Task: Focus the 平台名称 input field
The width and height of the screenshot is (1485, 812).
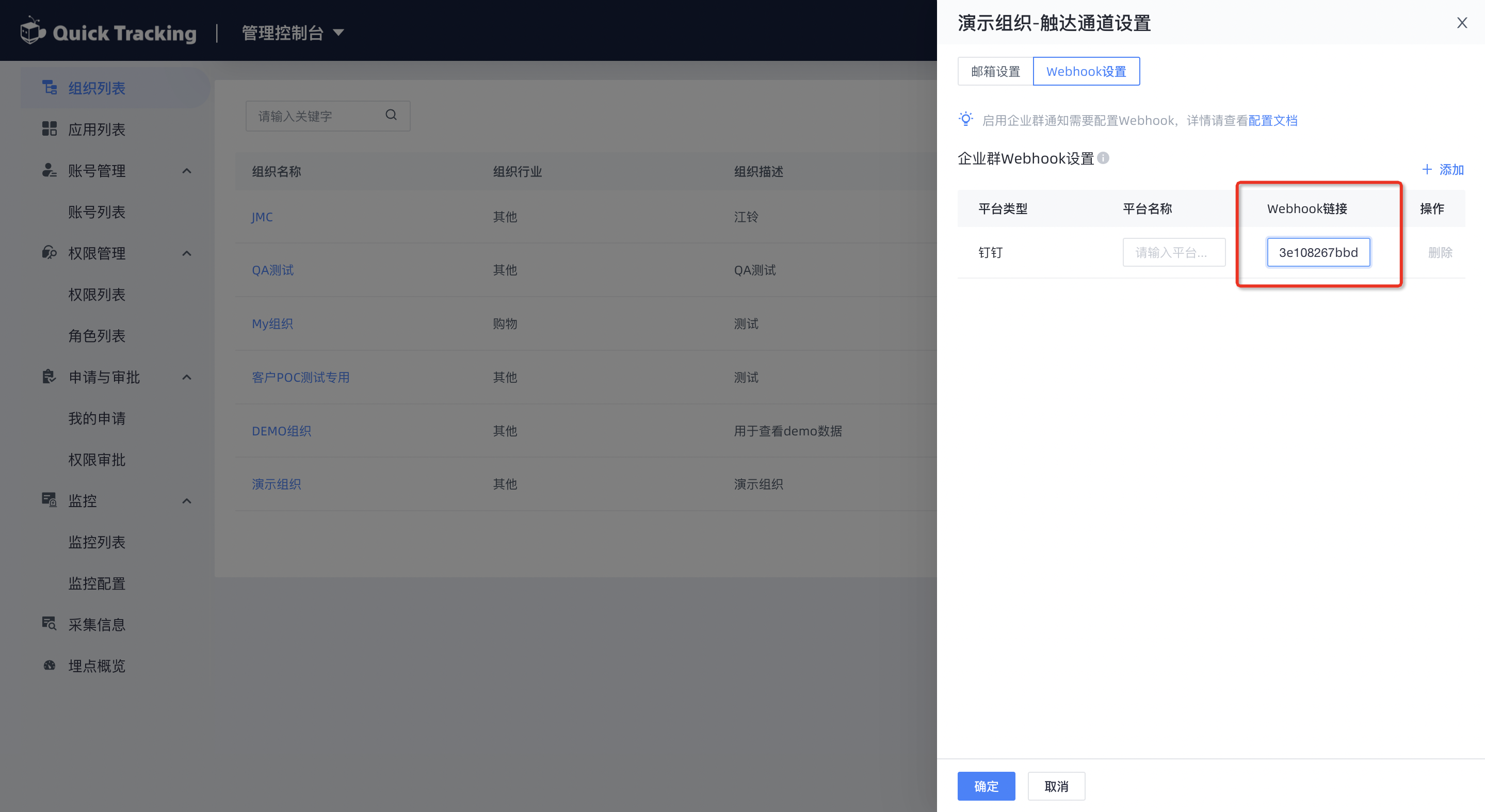Action: point(1174,252)
